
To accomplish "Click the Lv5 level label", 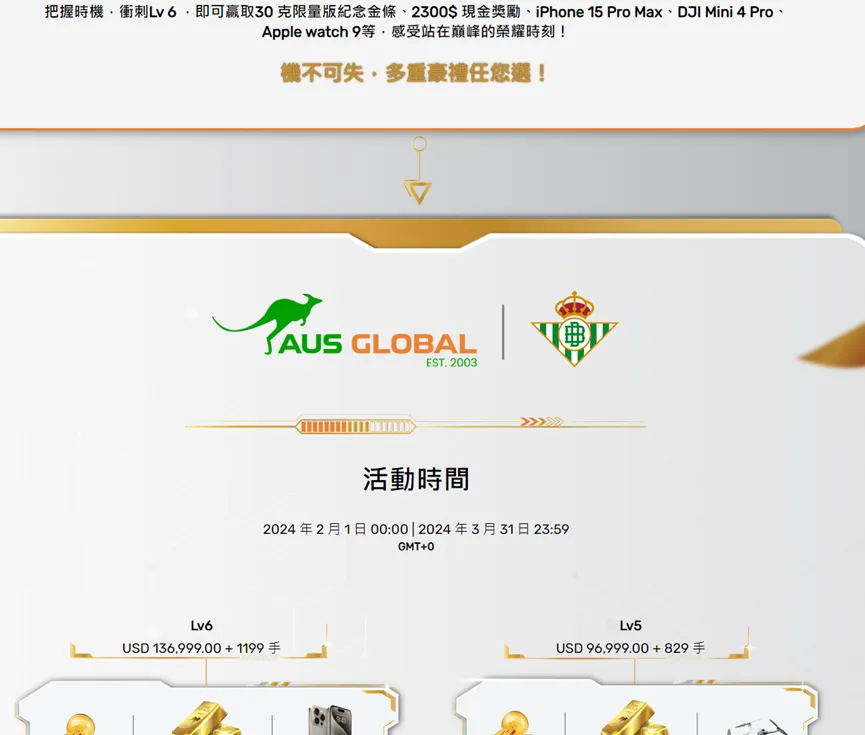I will pyautogui.click(x=631, y=626).
